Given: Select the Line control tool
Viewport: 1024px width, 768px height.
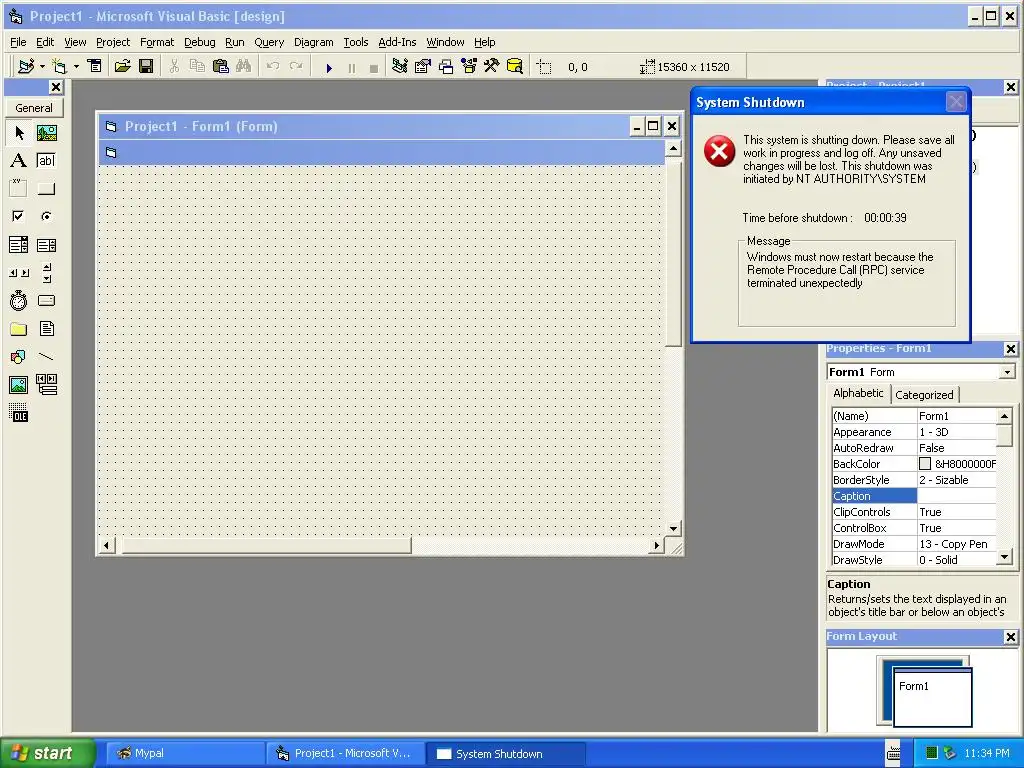Looking at the screenshot, I should (46, 357).
